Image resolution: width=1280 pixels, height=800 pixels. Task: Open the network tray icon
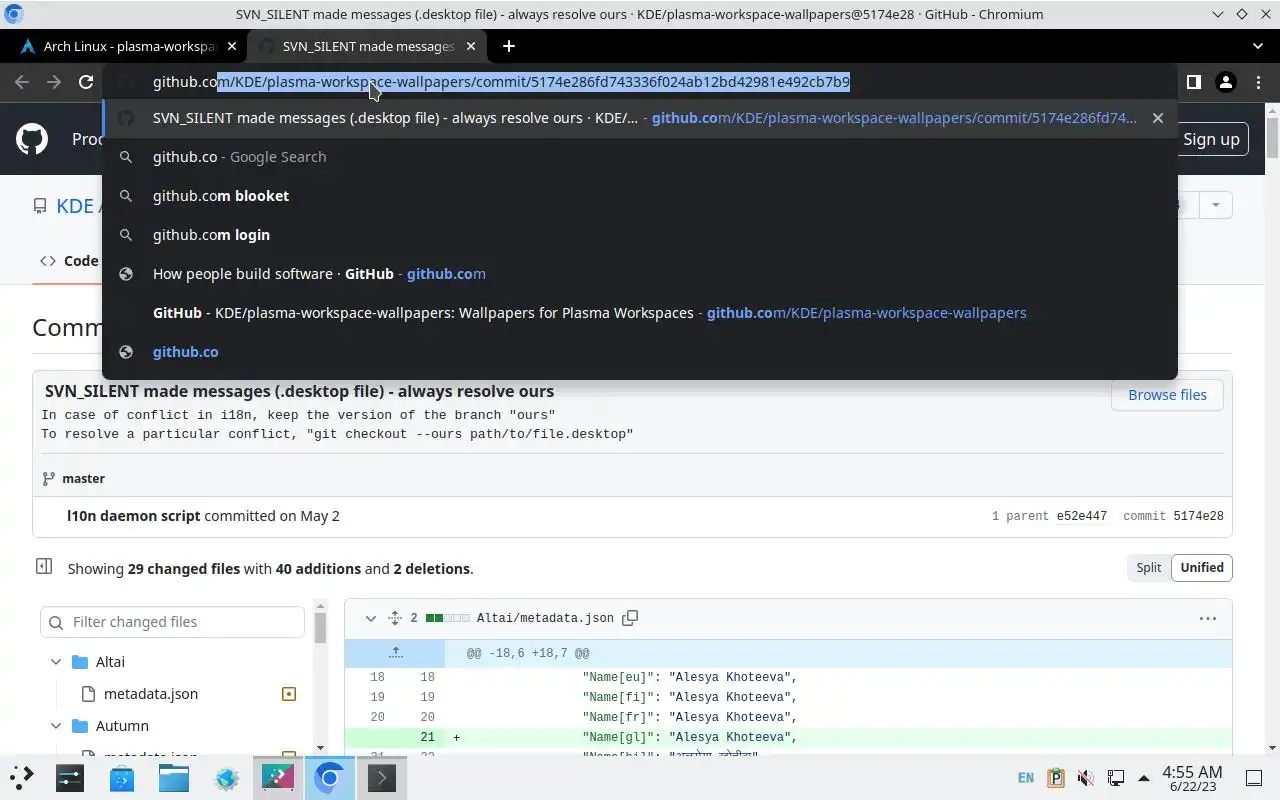[x=1116, y=778]
